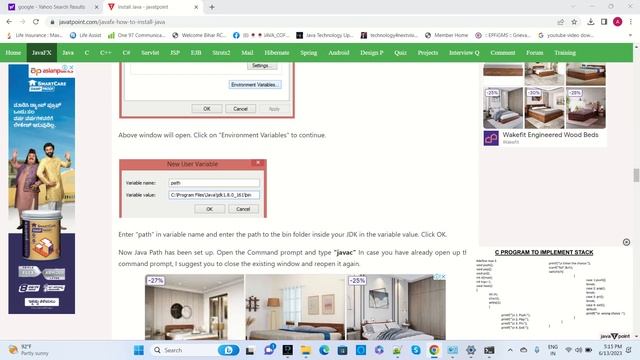The height and width of the screenshot is (360, 640).
Task: Open Java Technology Up bookmark
Action: (325, 36)
